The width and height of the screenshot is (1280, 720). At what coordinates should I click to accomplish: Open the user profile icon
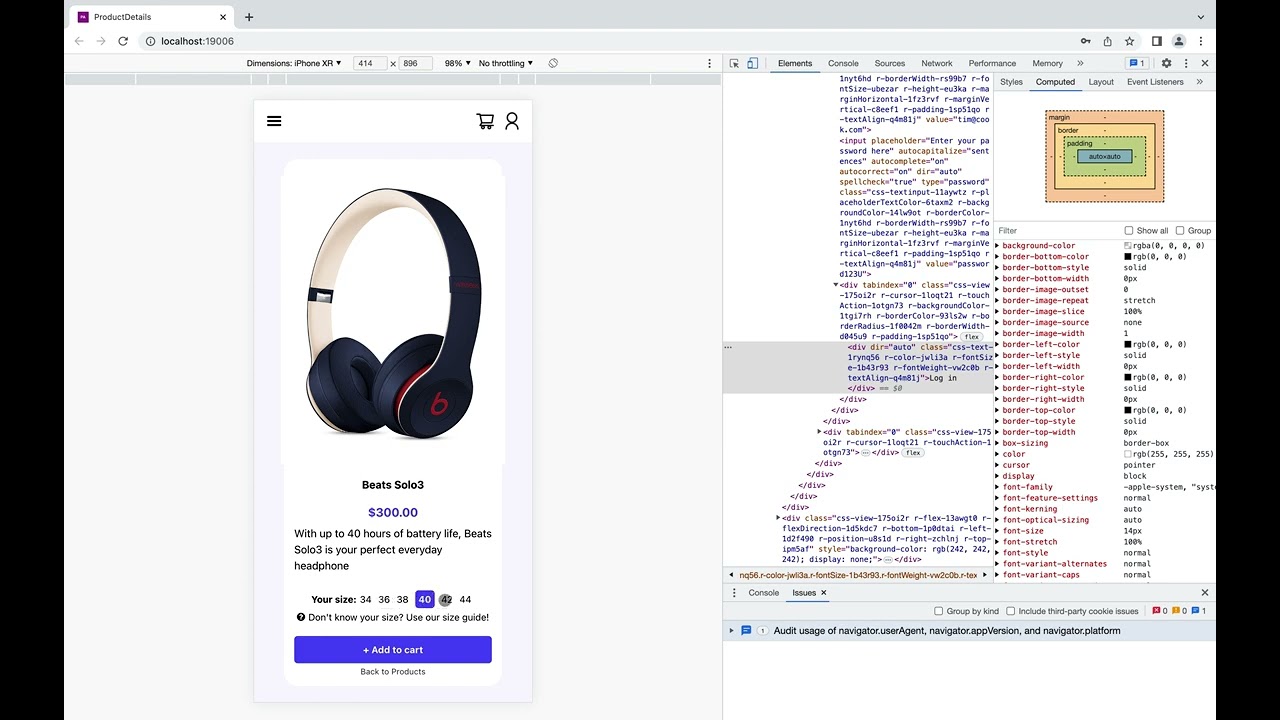click(x=512, y=121)
